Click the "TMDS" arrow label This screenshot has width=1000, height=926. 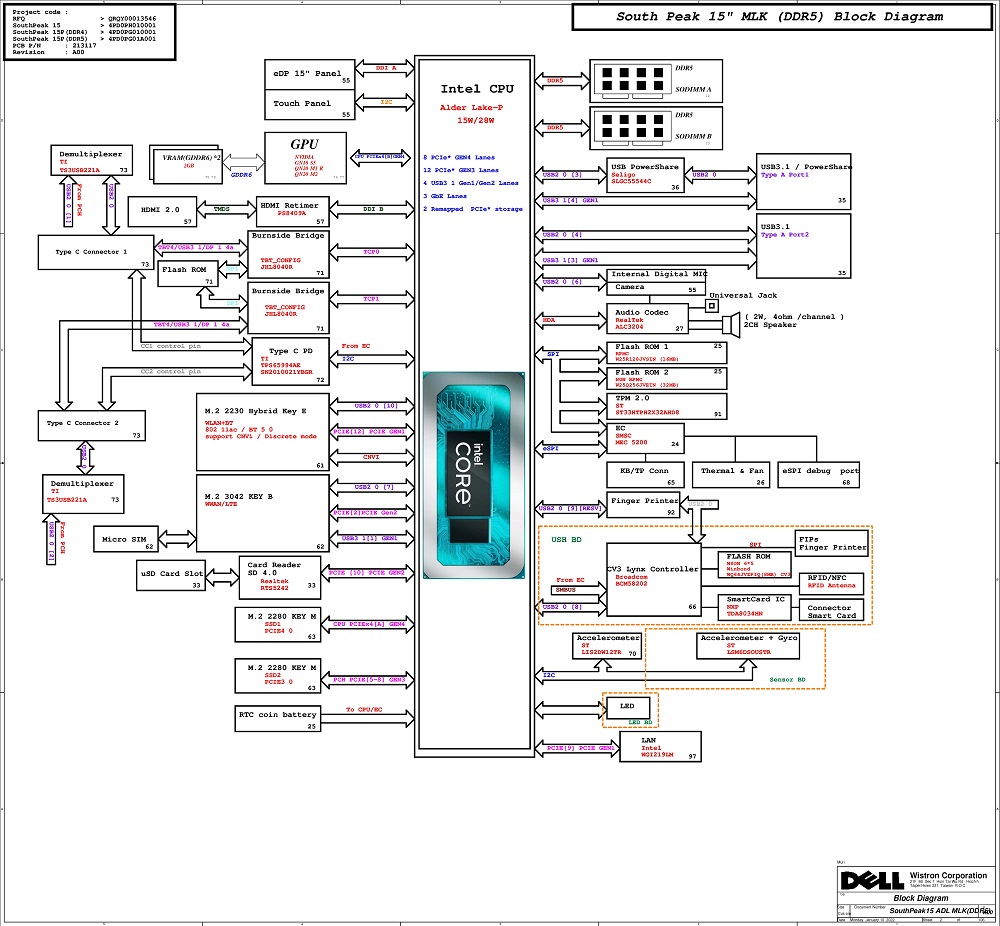click(221, 209)
